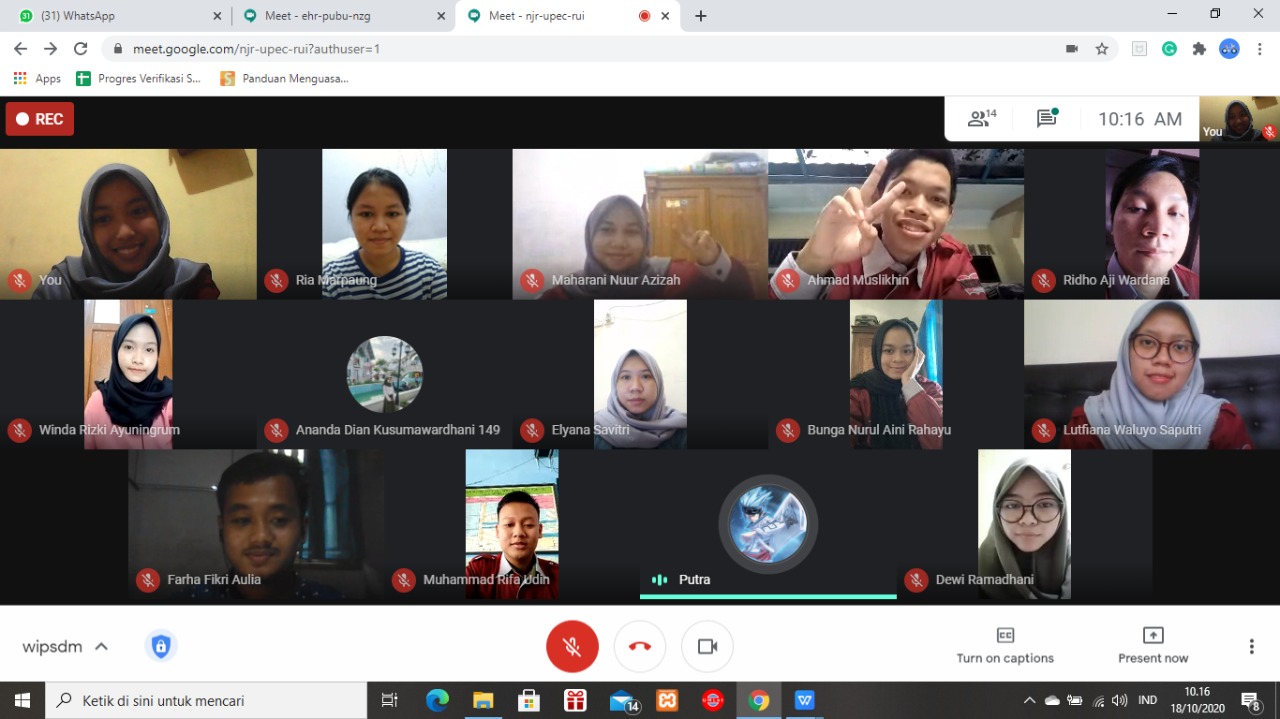Open Task View in the taskbar

[390, 700]
